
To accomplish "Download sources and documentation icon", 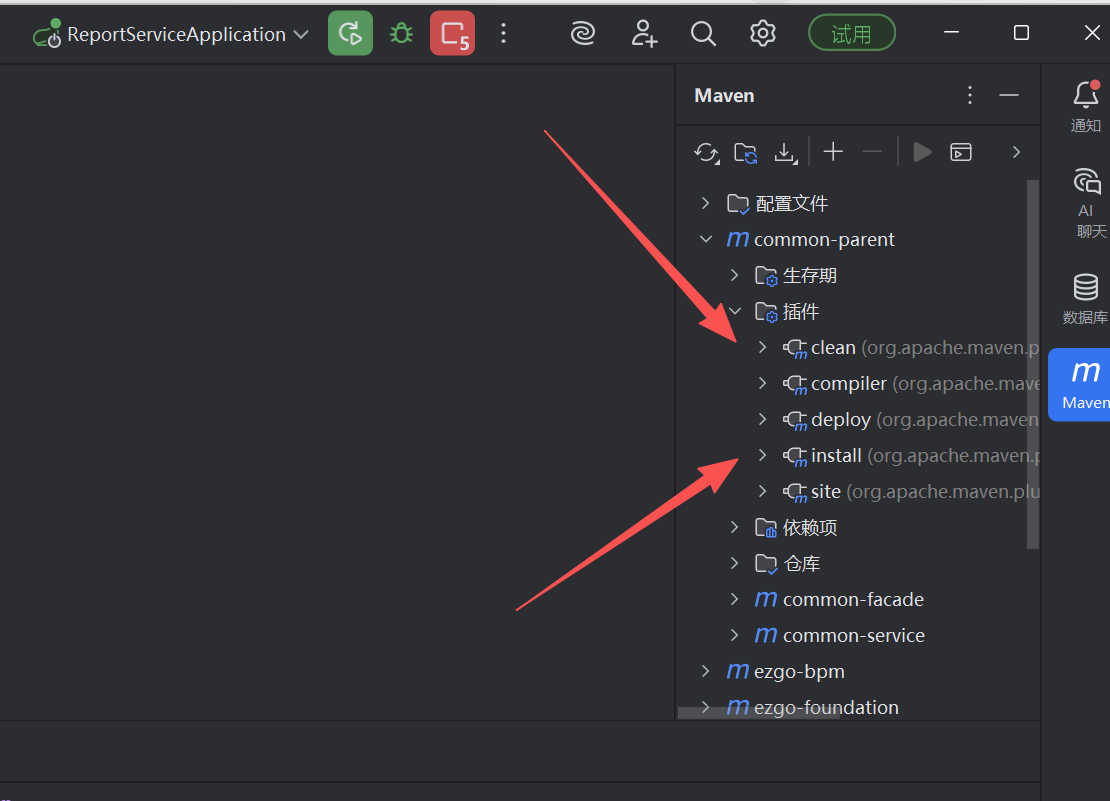I will tap(785, 152).
